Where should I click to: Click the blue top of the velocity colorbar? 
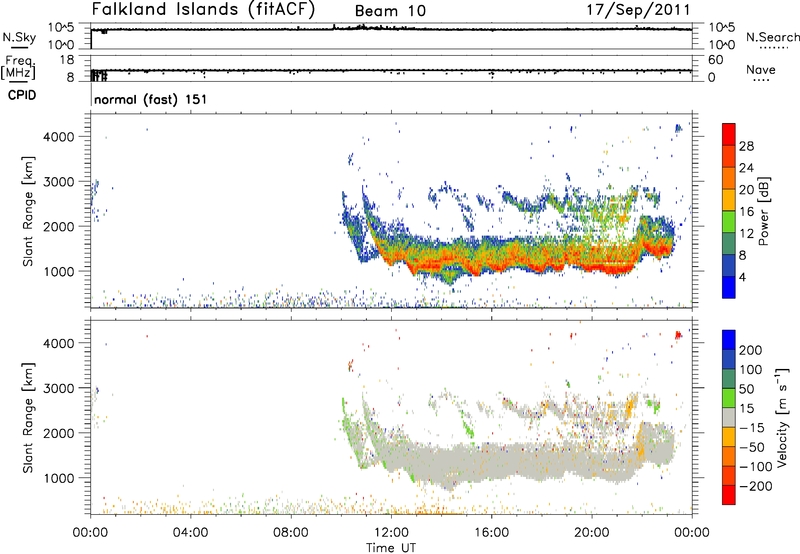pos(729,340)
